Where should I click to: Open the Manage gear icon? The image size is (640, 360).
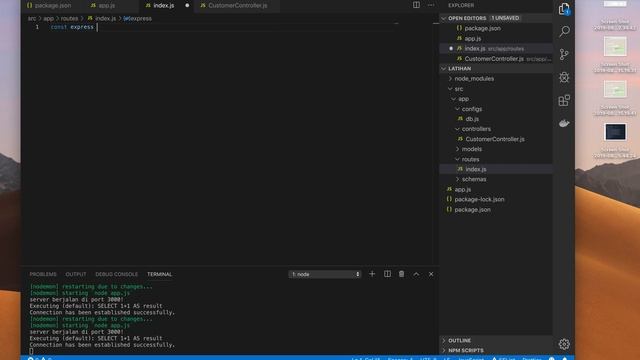pos(564,344)
